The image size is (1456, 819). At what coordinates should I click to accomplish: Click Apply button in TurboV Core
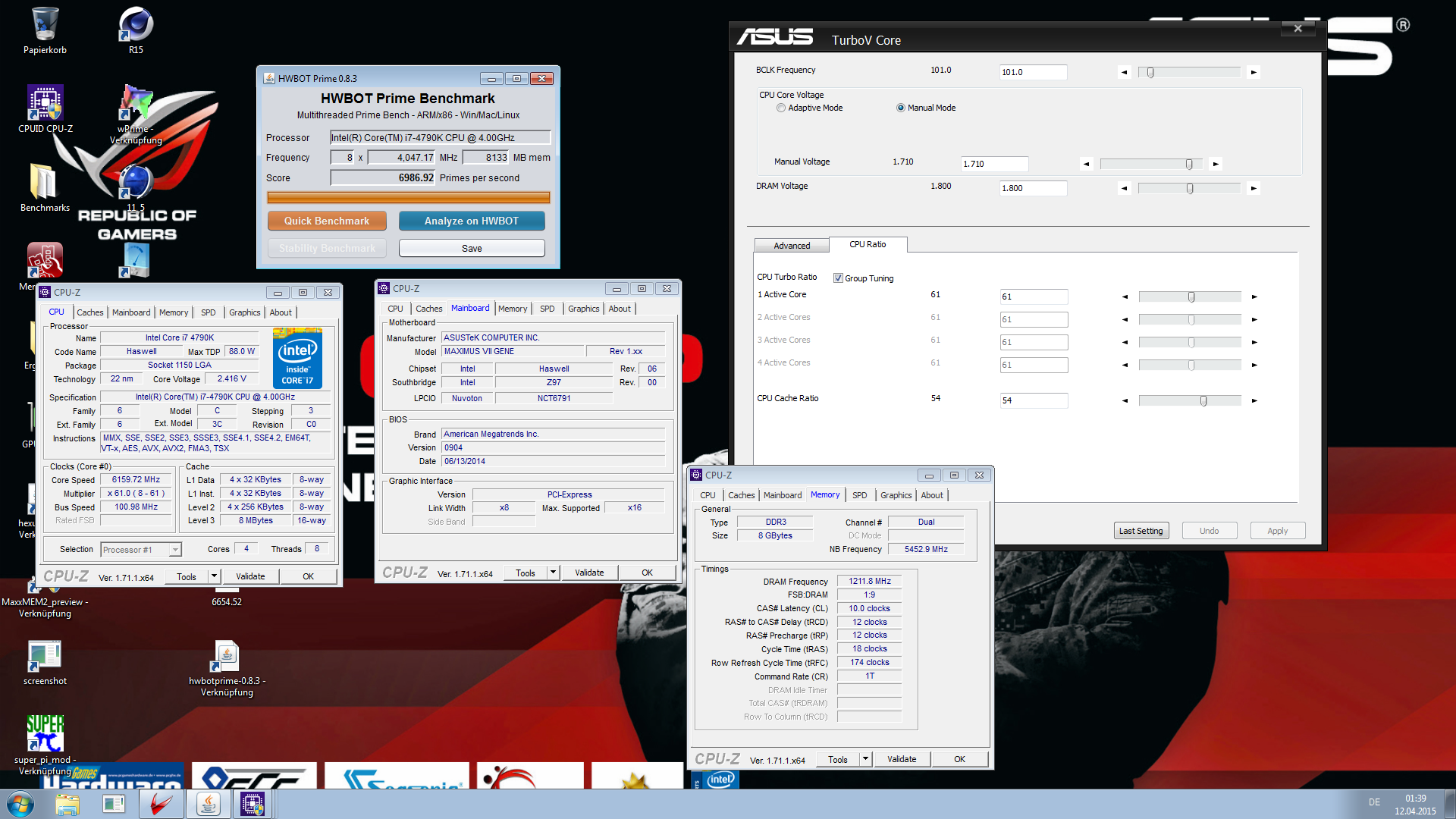click(x=1277, y=531)
